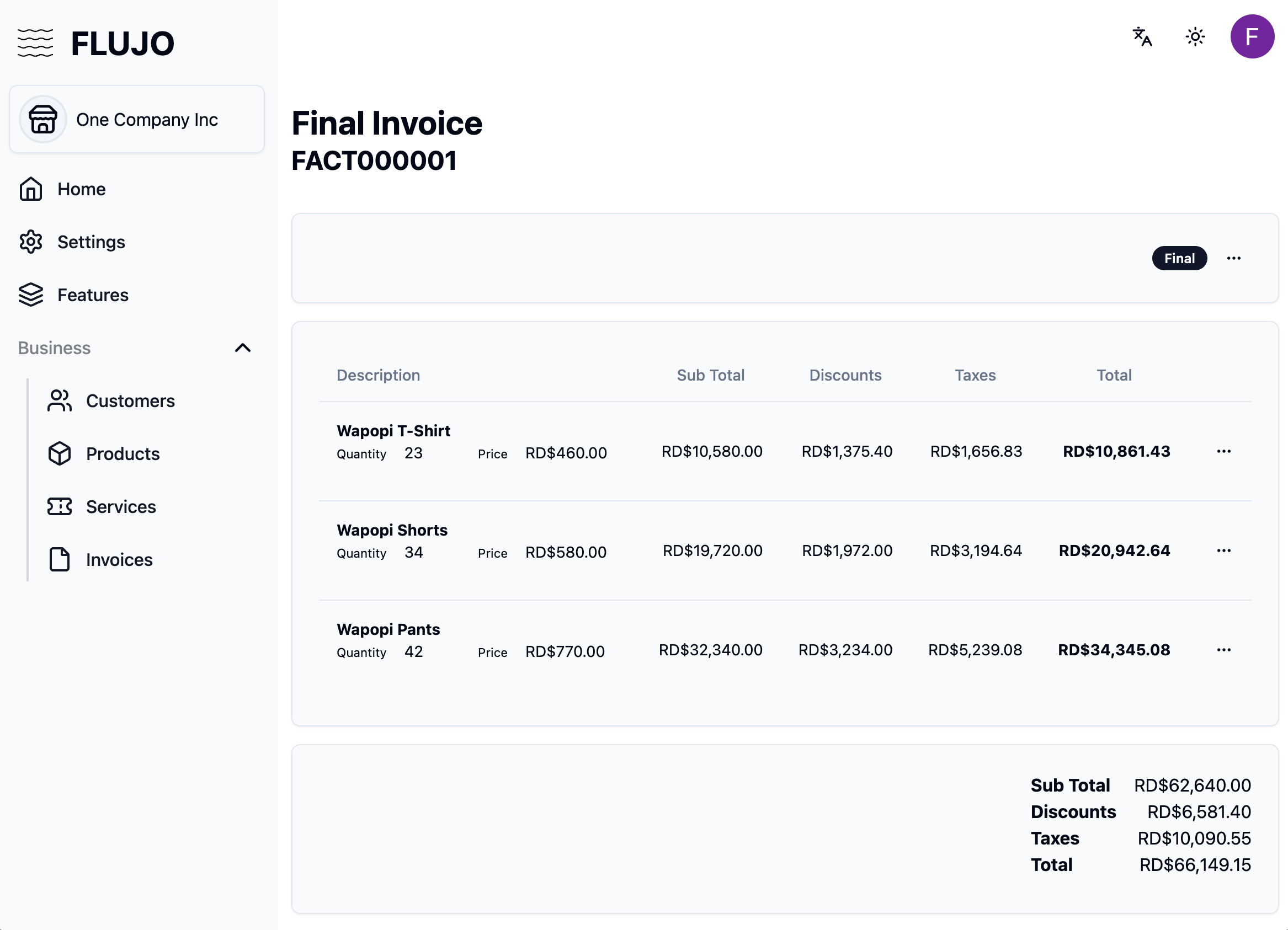Click the Wapopi Pants product name
The width and height of the screenshot is (1288, 930).
coord(388,629)
